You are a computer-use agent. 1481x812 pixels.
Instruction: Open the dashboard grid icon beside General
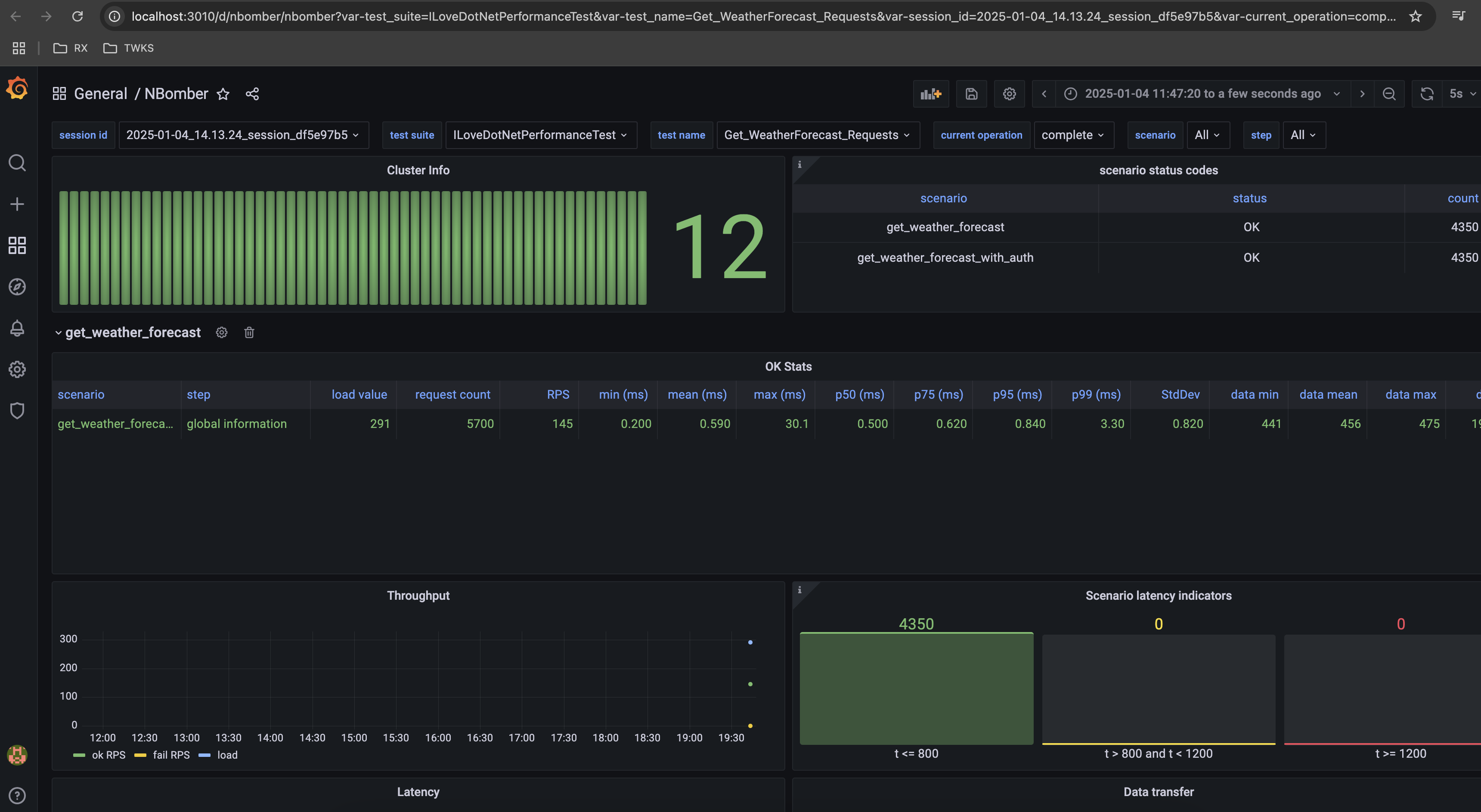(x=59, y=94)
